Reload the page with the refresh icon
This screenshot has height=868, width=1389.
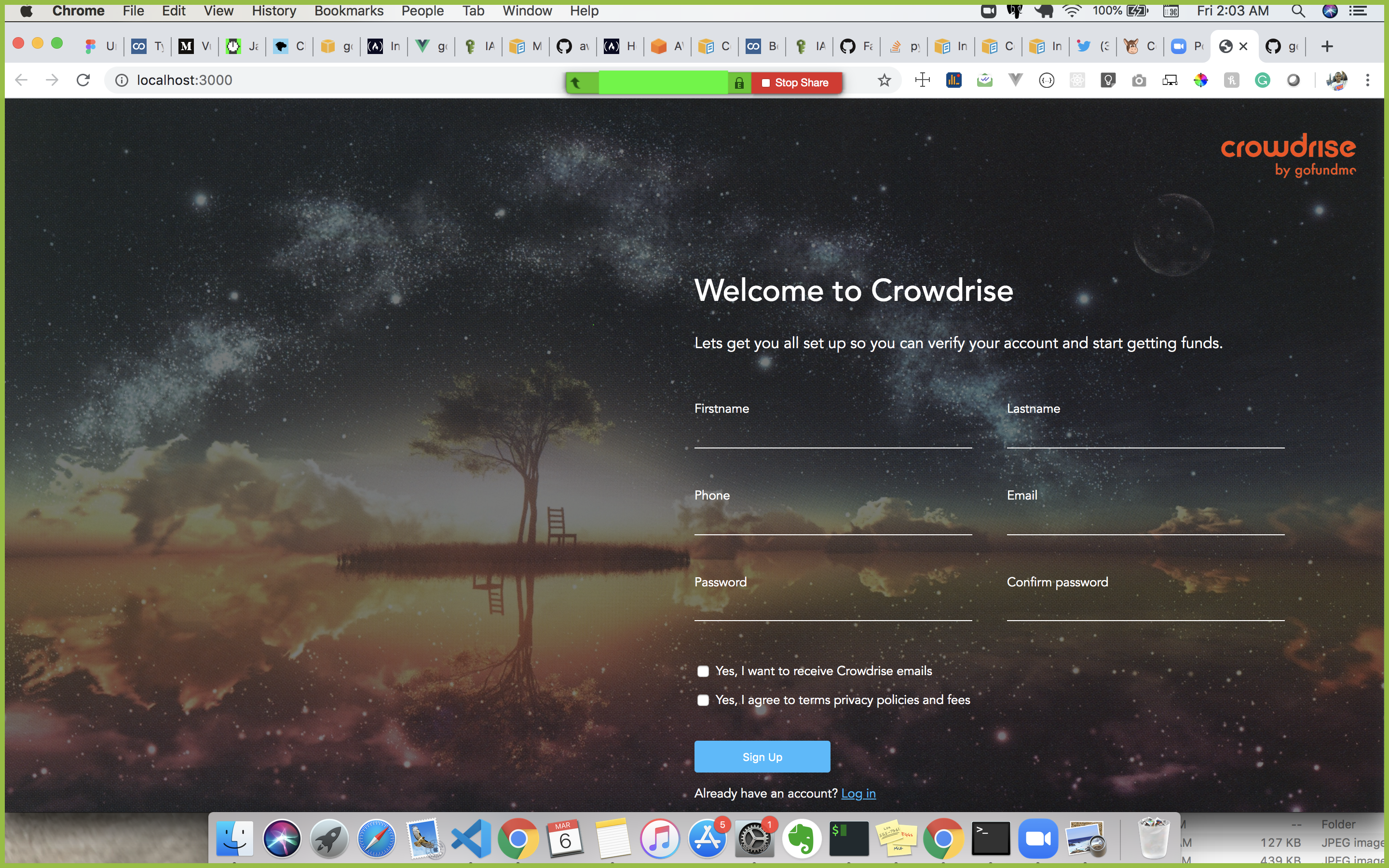[x=83, y=81]
